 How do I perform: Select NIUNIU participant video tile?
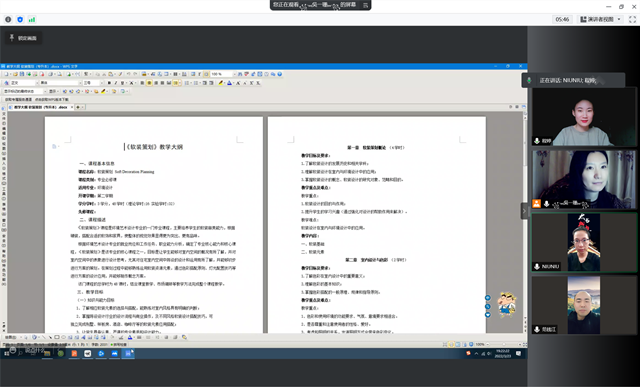pos(584,242)
